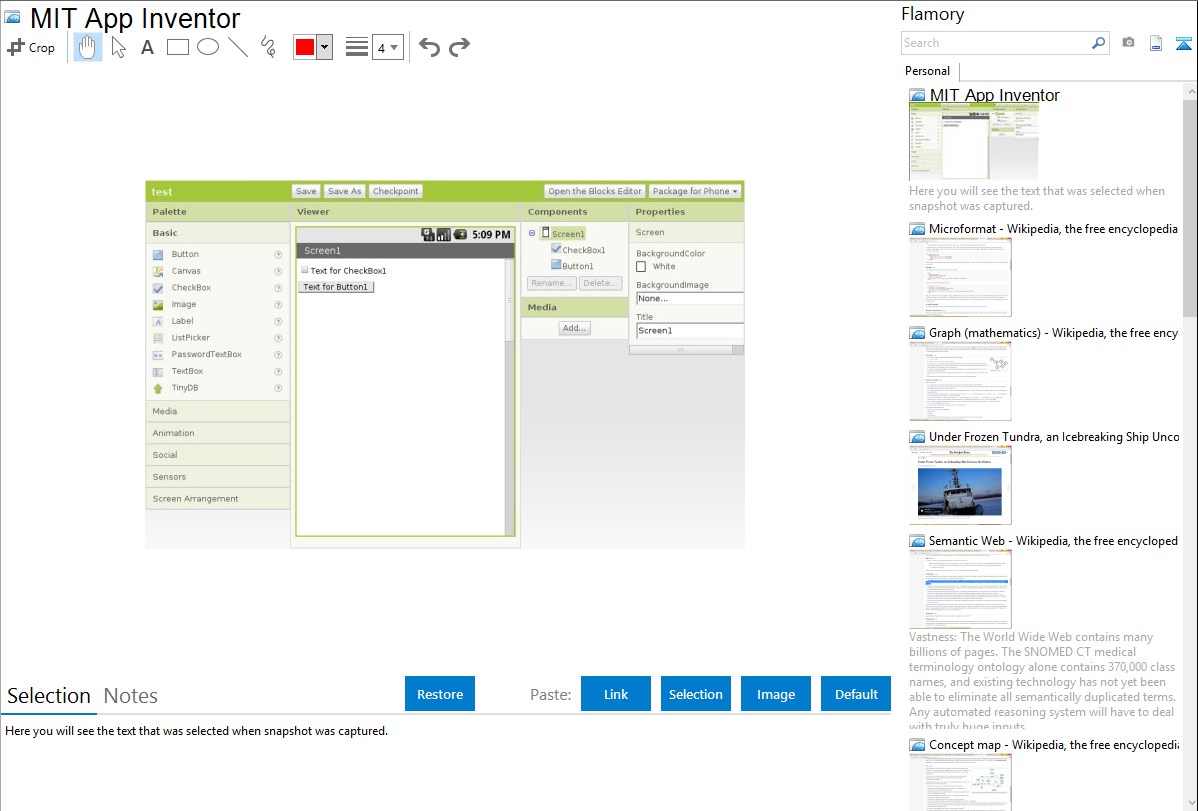Click the magnifier icon in the search box
Viewport: 1198px width, 811px height.
pyautogui.click(x=1098, y=43)
